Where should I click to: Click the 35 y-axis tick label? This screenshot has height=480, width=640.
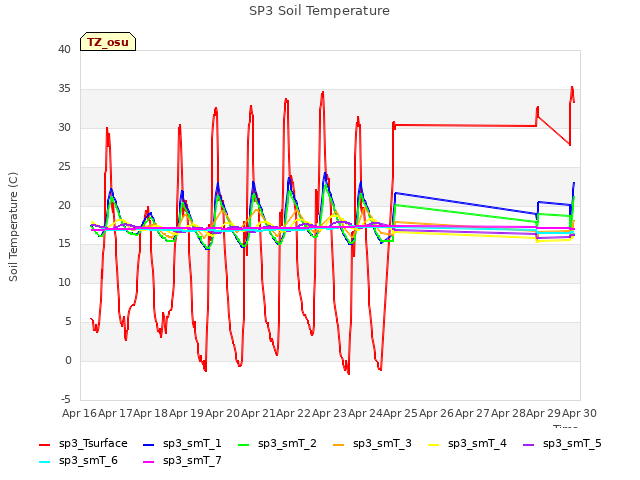[64, 89]
